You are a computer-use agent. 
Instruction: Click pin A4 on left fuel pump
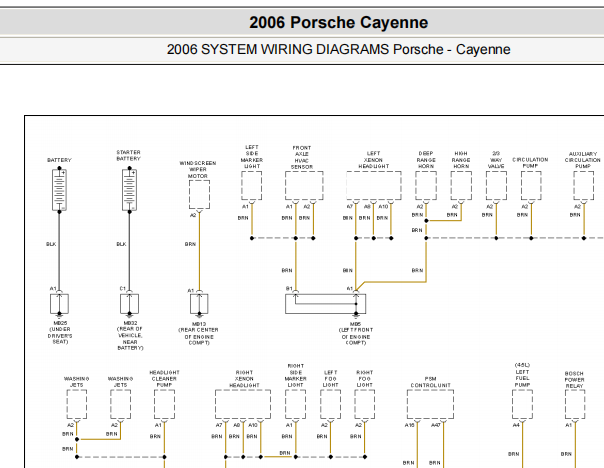(x=516, y=425)
